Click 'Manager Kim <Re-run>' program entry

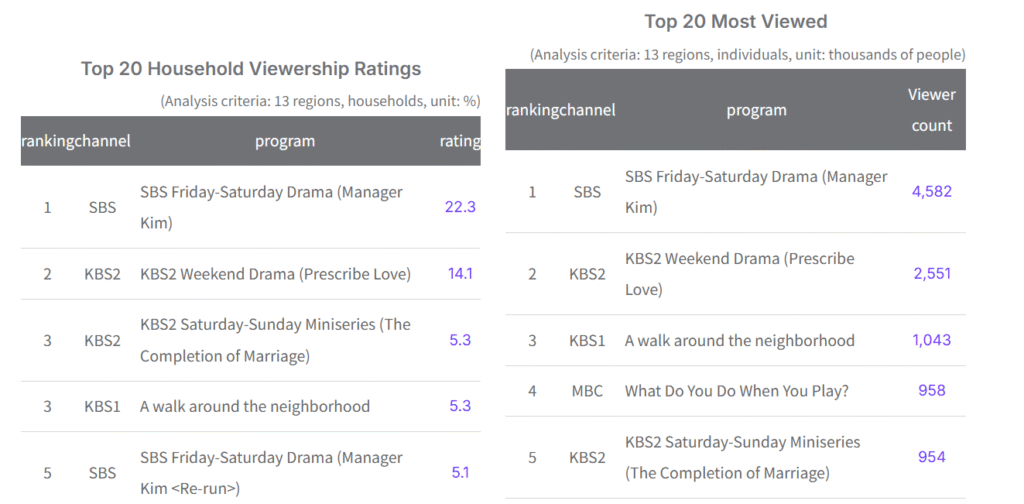click(x=271, y=473)
